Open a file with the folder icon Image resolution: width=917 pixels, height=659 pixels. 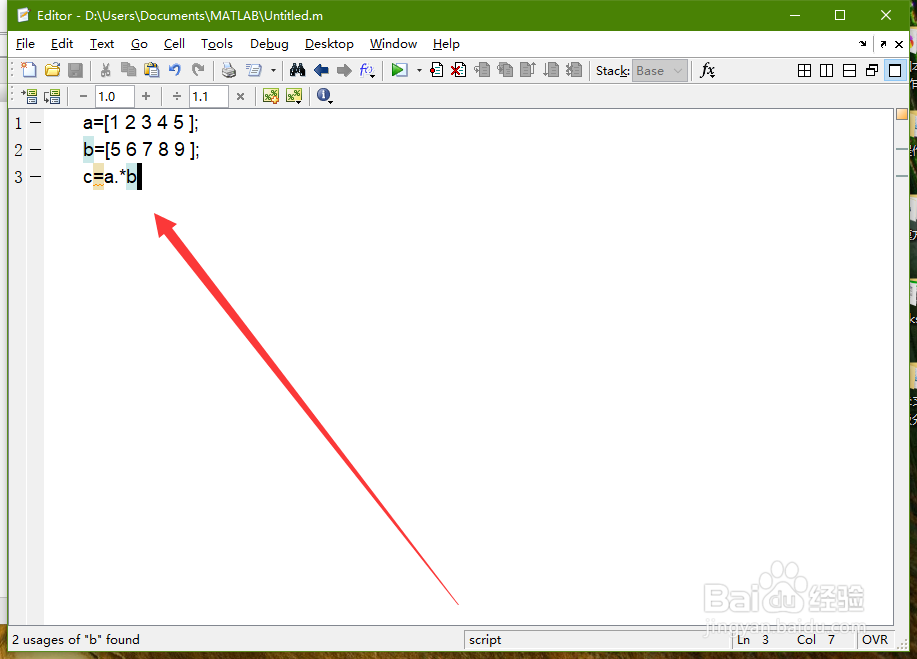[52, 70]
